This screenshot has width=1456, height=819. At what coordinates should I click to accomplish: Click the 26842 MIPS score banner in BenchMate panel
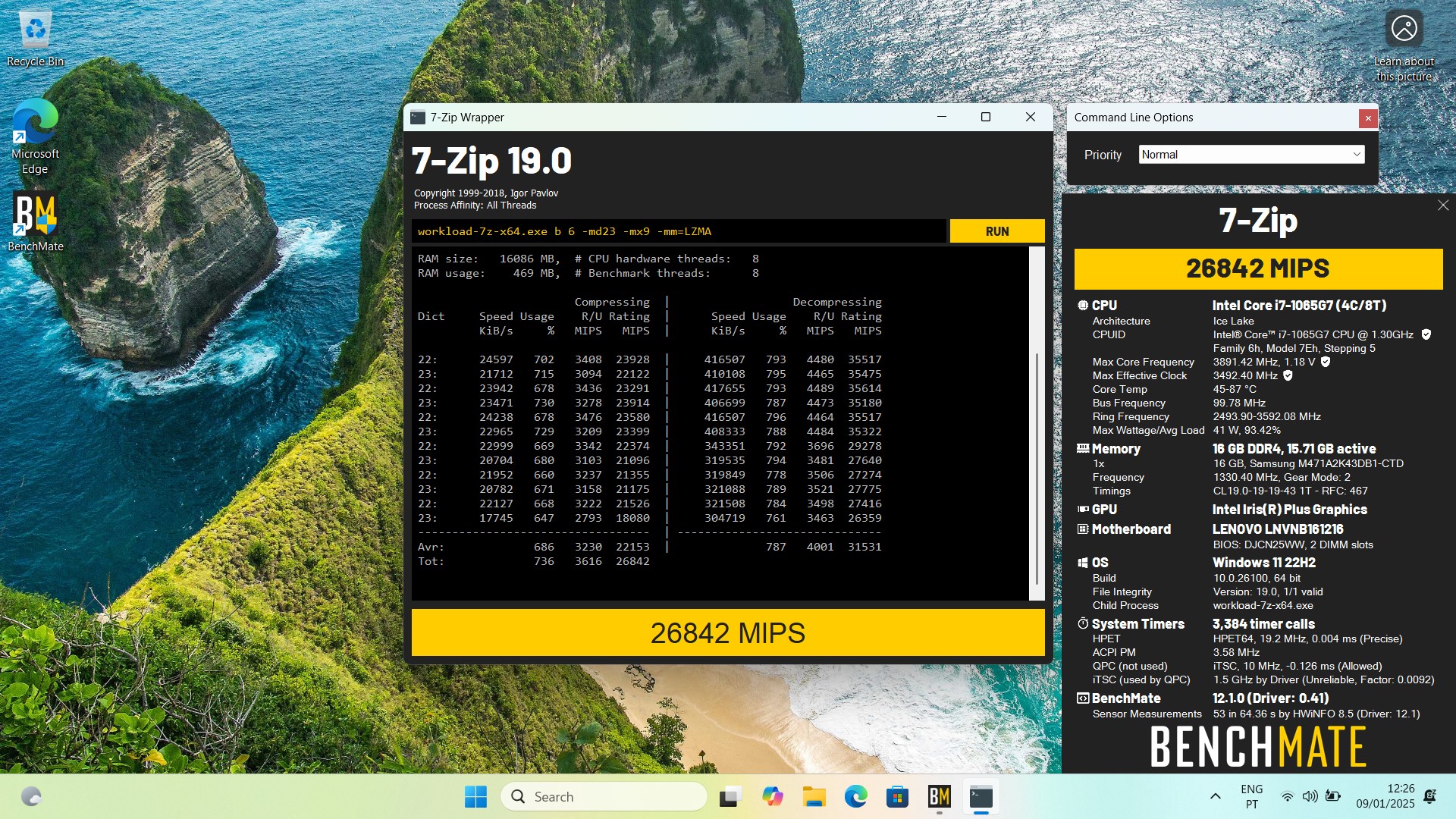1258,268
